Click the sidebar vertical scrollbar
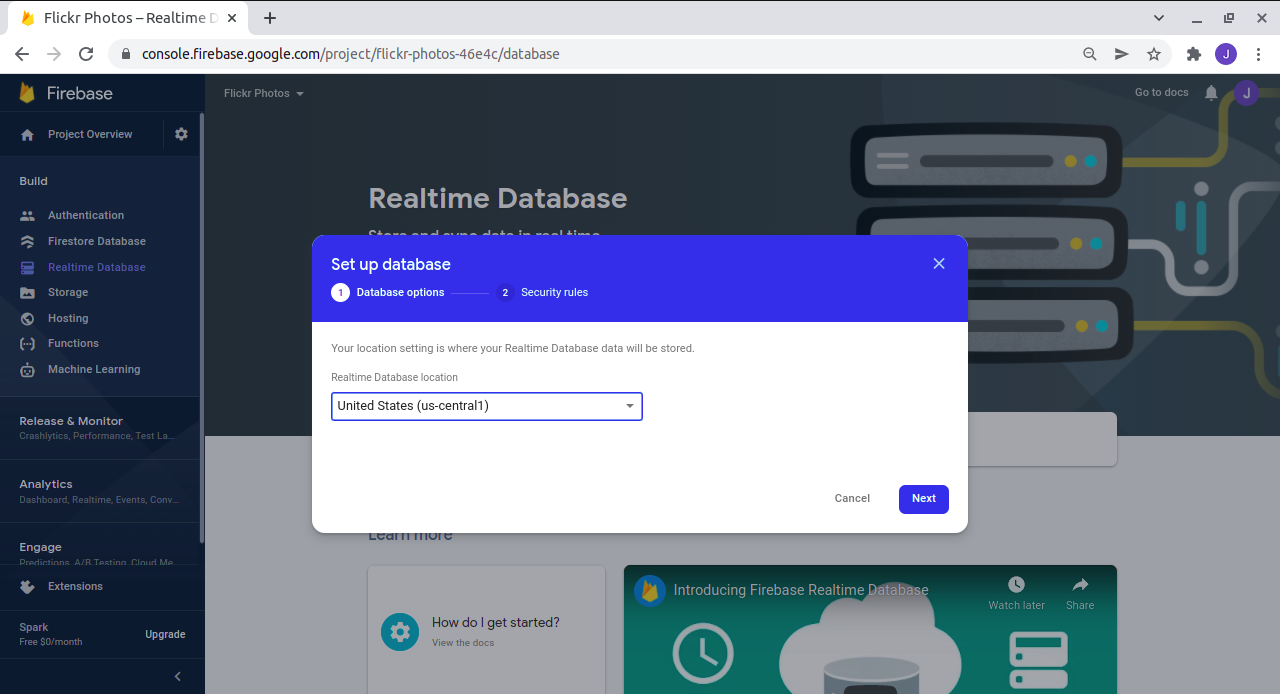 point(202,326)
